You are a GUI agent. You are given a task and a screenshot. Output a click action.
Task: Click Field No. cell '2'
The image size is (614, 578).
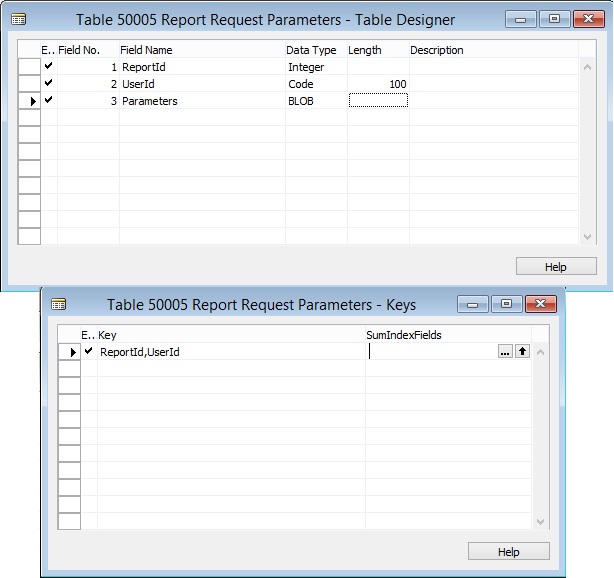click(88, 84)
